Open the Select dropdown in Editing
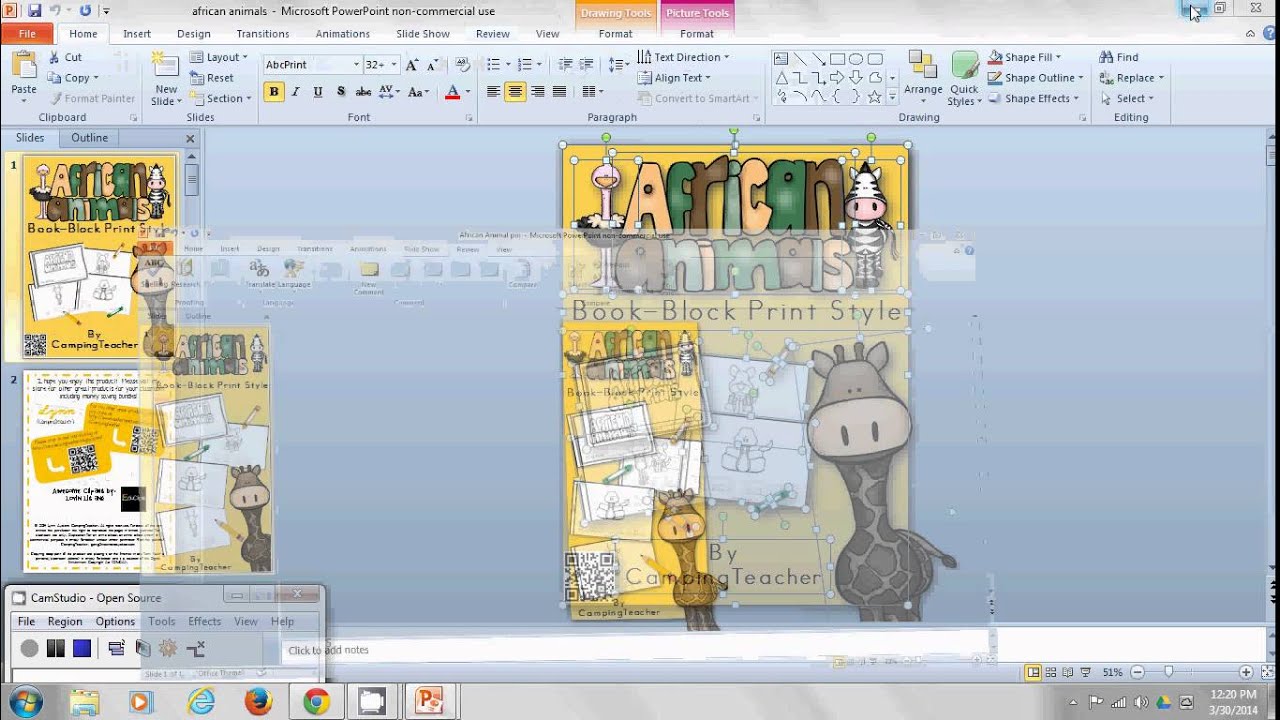Screen dimensions: 1280x720 [x=1127, y=99]
